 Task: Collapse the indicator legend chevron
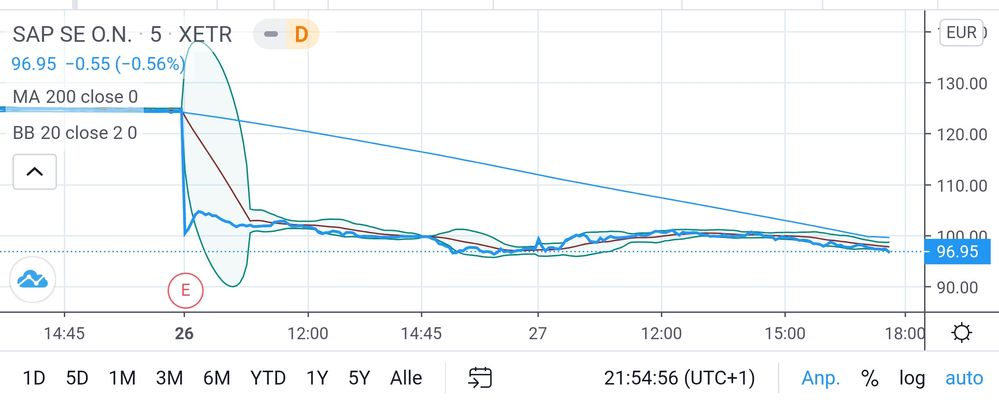coord(34,172)
